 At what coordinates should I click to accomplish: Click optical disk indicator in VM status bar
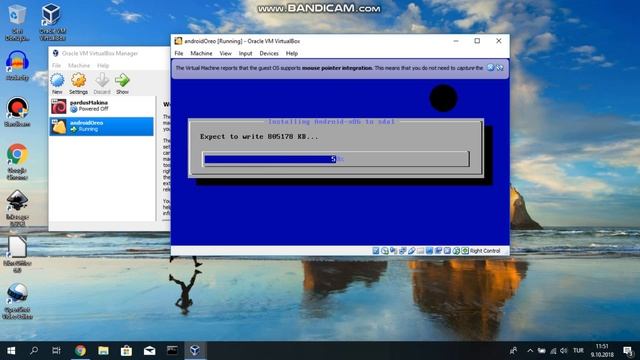click(384, 251)
